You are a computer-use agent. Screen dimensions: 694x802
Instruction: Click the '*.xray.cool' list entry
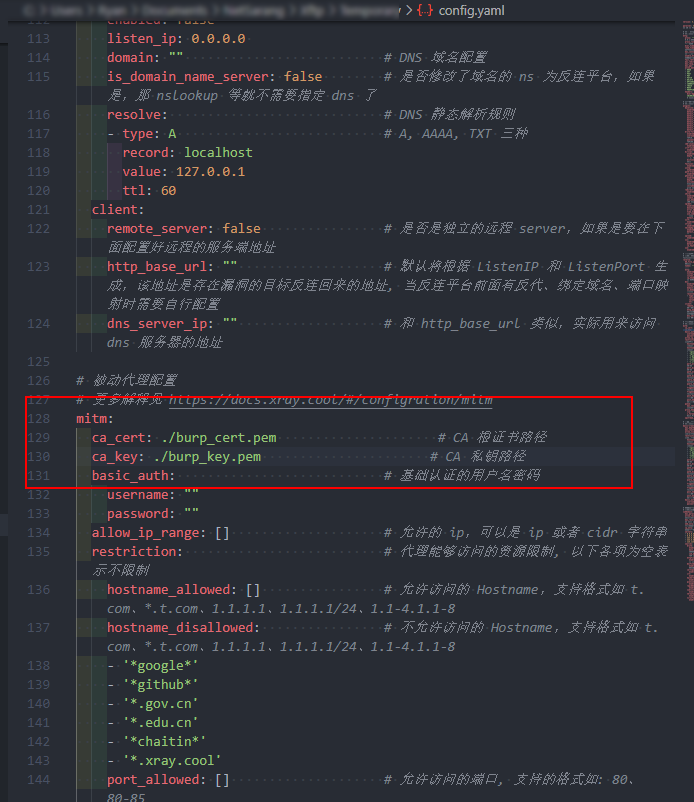pyautogui.click(x=171, y=760)
